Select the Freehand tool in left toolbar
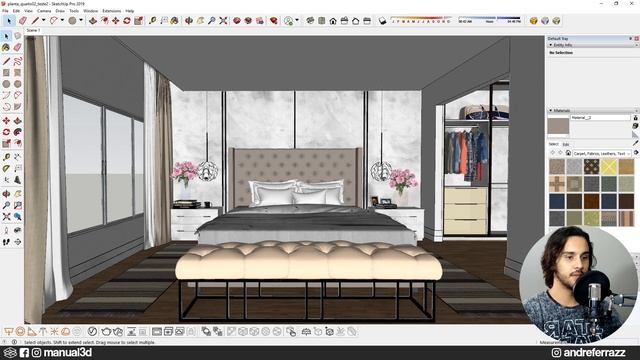 (x=18, y=62)
